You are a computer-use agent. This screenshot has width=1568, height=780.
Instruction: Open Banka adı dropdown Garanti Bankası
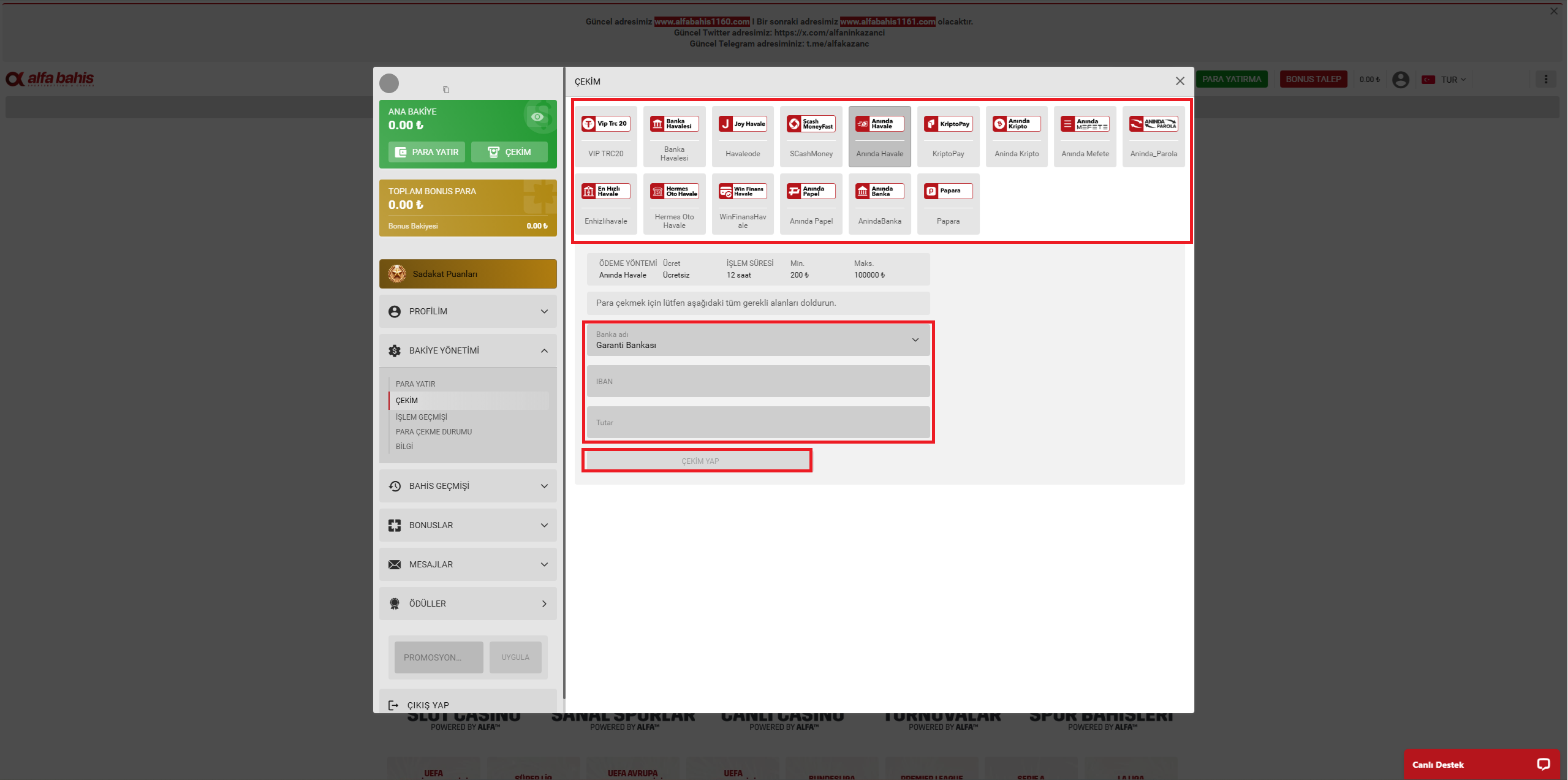click(758, 340)
